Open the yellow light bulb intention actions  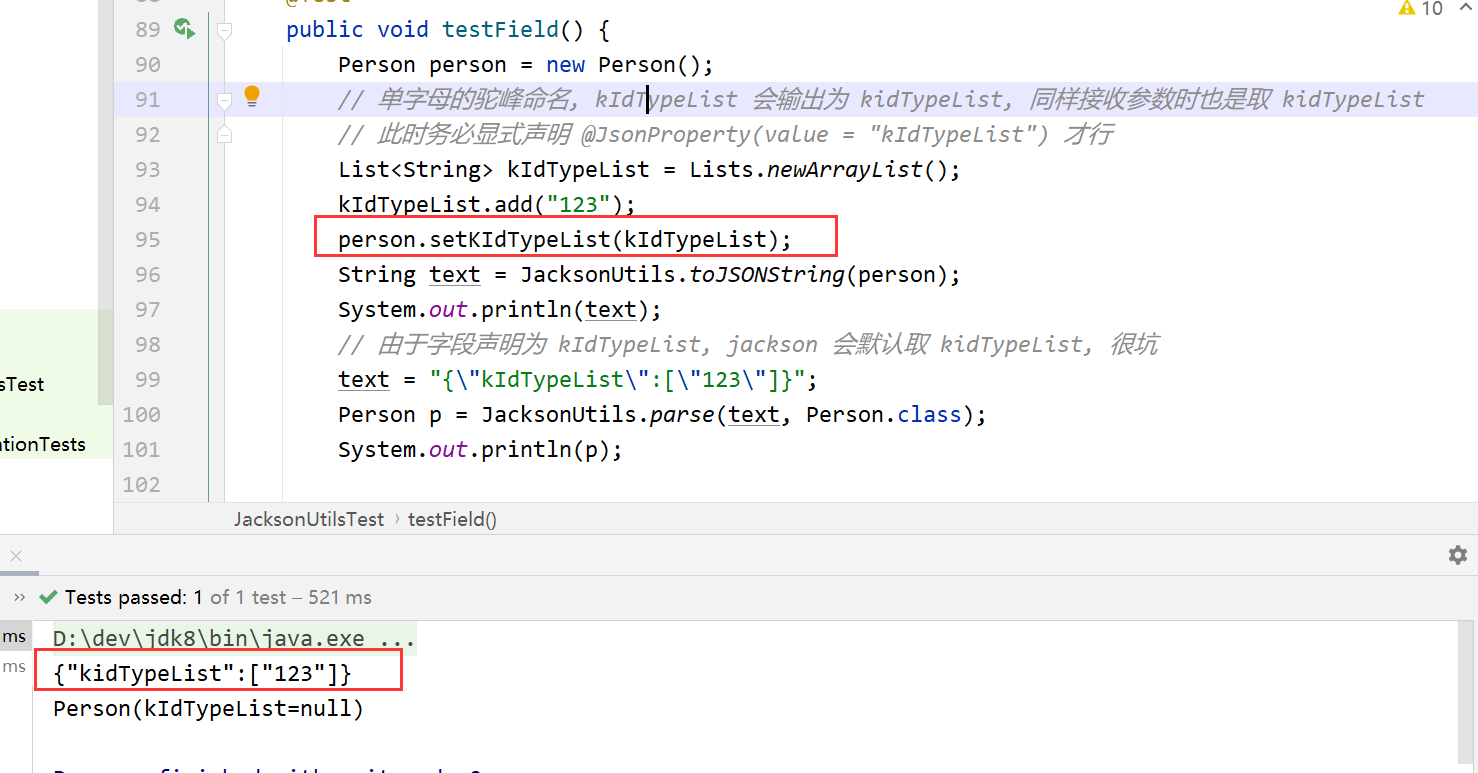pyautogui.click(x=252, y=96)
